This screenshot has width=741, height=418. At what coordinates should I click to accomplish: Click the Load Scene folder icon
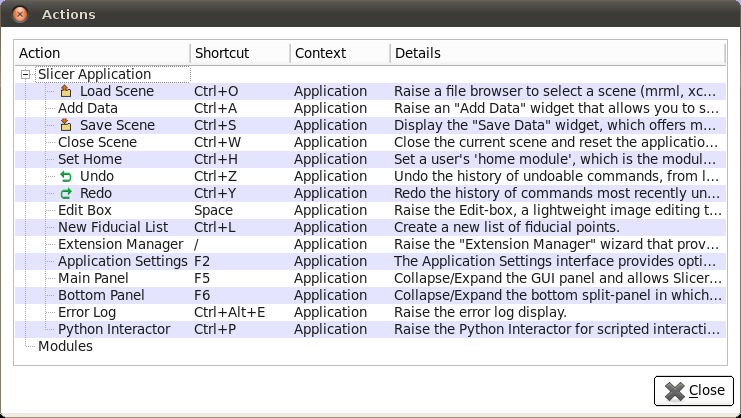(67, 91)
